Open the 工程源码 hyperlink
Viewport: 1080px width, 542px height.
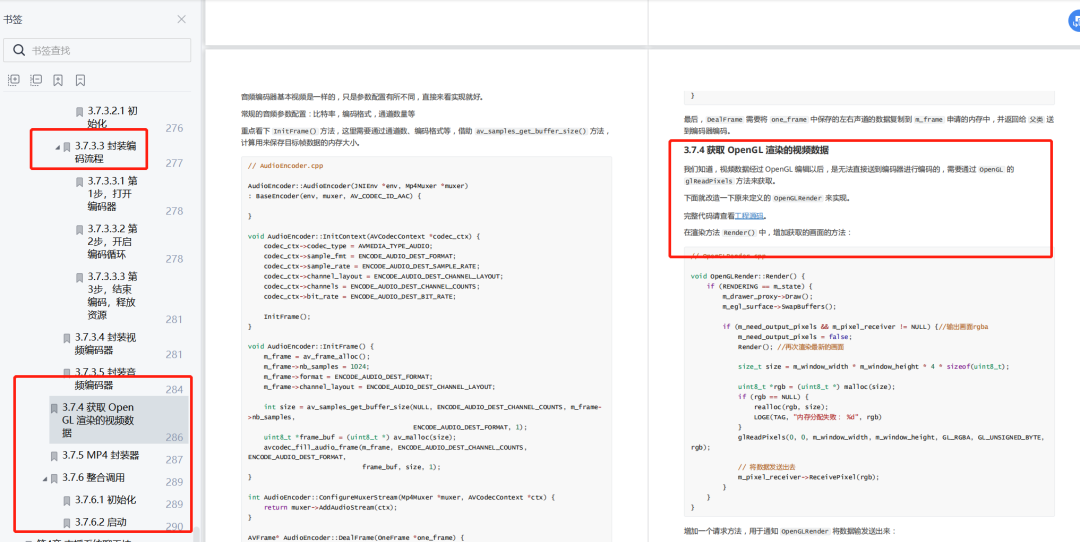[750, 216]
